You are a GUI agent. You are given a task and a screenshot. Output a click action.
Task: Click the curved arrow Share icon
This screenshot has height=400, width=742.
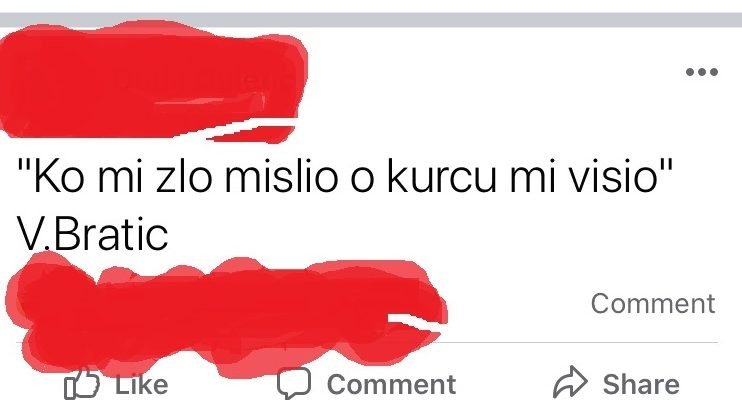tap(570, 382)
